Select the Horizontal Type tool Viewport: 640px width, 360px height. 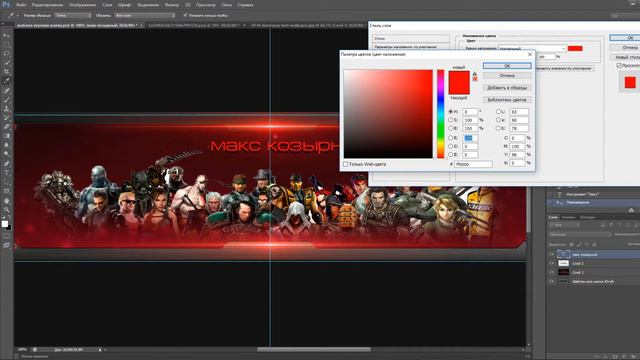click(x=6, y=172)
